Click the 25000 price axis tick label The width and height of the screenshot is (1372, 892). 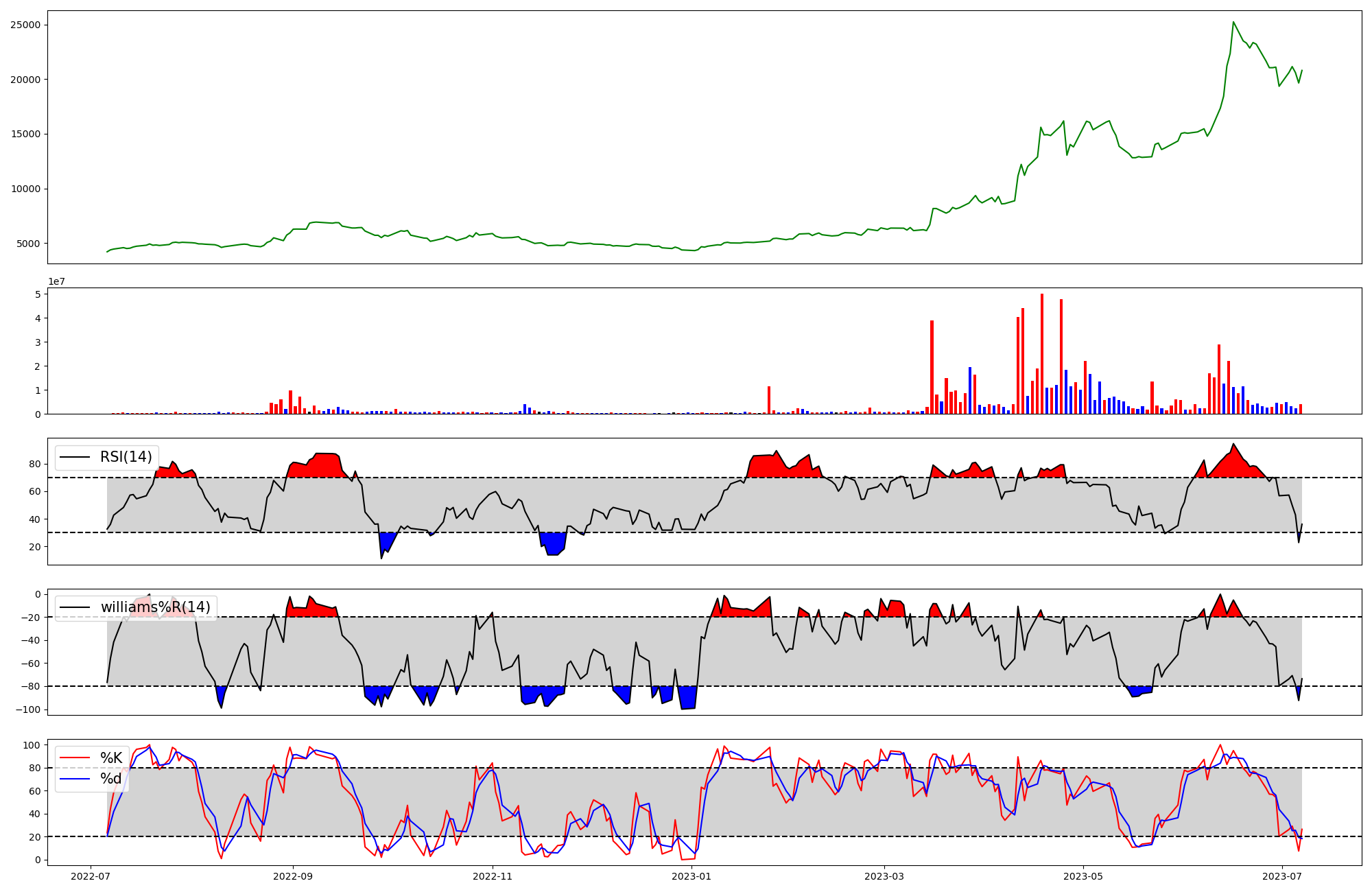[25, 25]
